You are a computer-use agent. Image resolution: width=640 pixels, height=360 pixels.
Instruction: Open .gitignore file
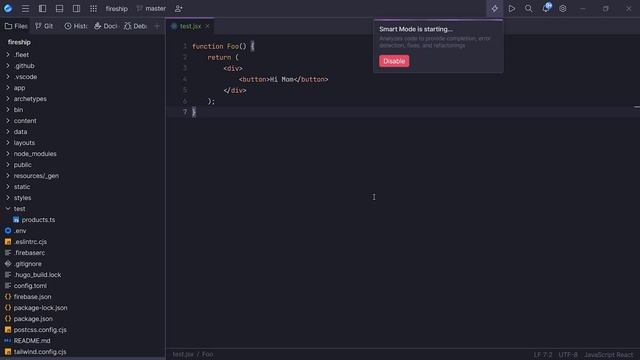(x=83, y=264)
